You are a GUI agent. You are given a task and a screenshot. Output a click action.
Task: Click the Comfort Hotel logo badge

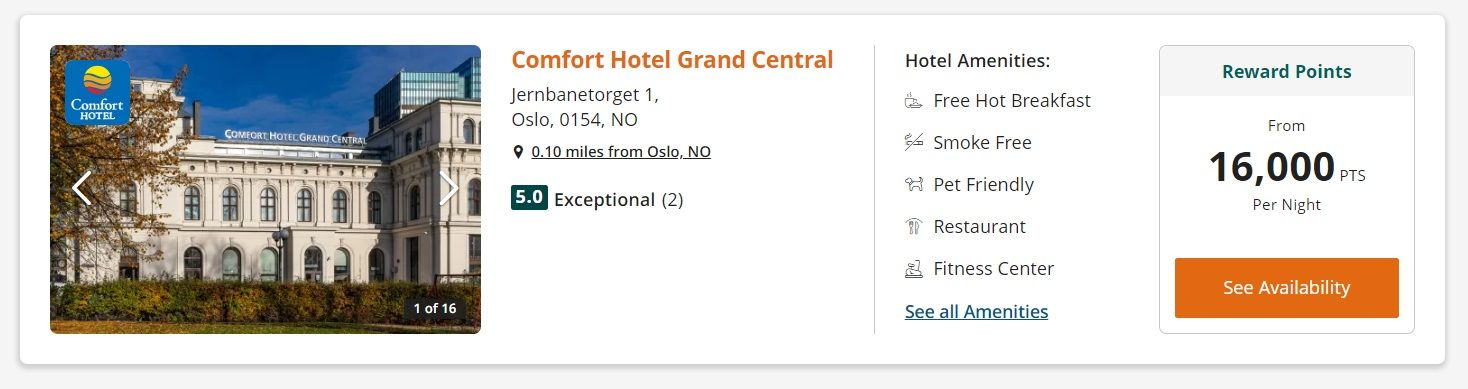pyautogui.click(x=97, y=92)
